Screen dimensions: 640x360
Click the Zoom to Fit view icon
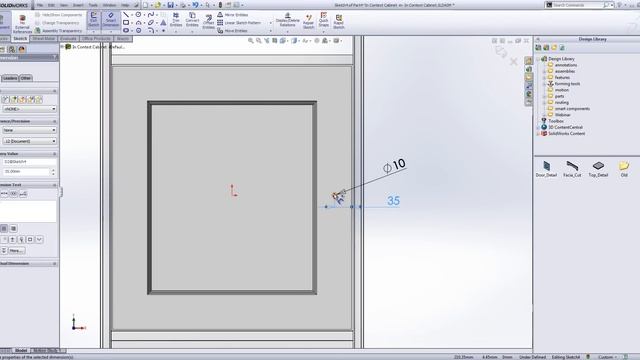click(251, 40)
